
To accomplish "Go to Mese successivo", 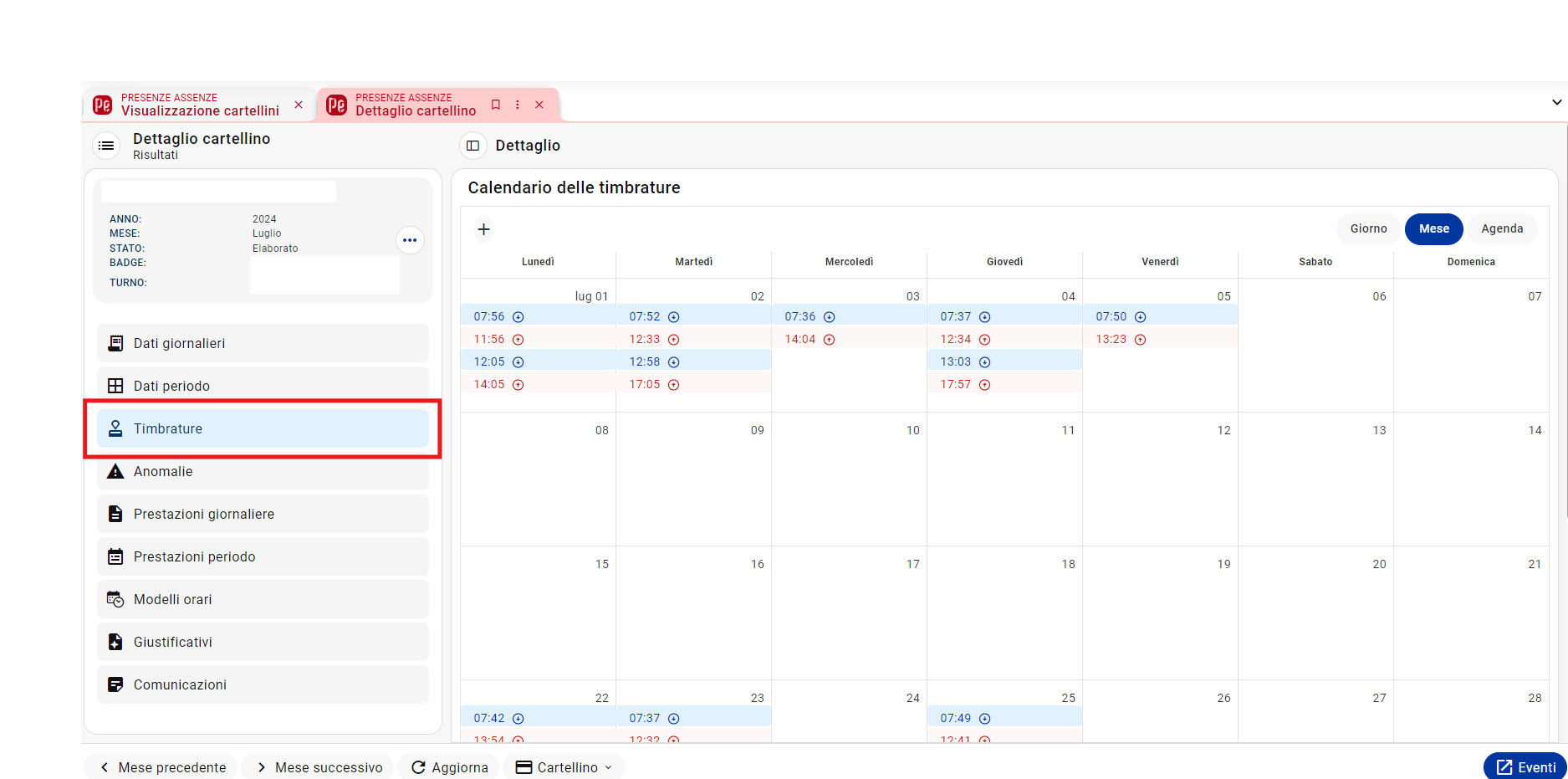I will [319, 767].
